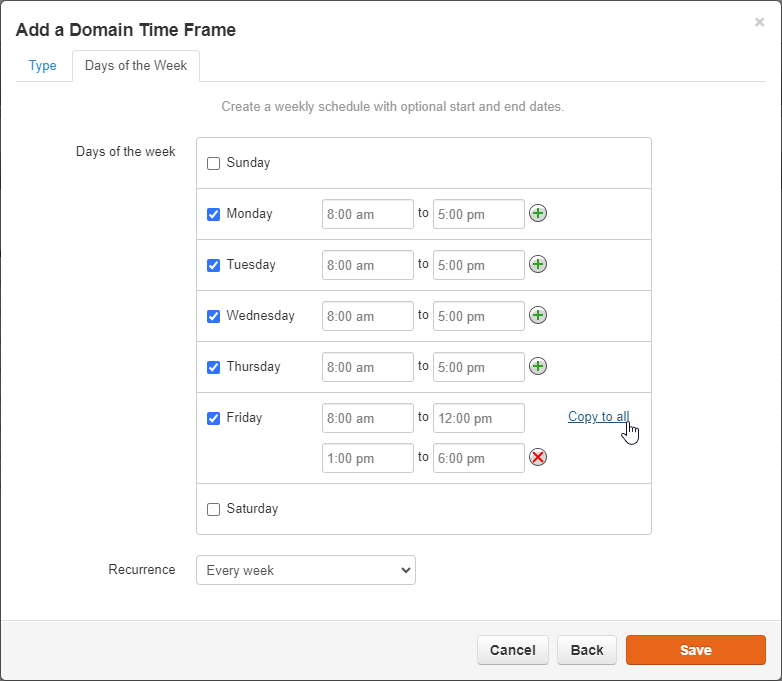Viewport: 782px width, 681px height.
Task: Remove Friday's second time range
Action: coord(538,457)
